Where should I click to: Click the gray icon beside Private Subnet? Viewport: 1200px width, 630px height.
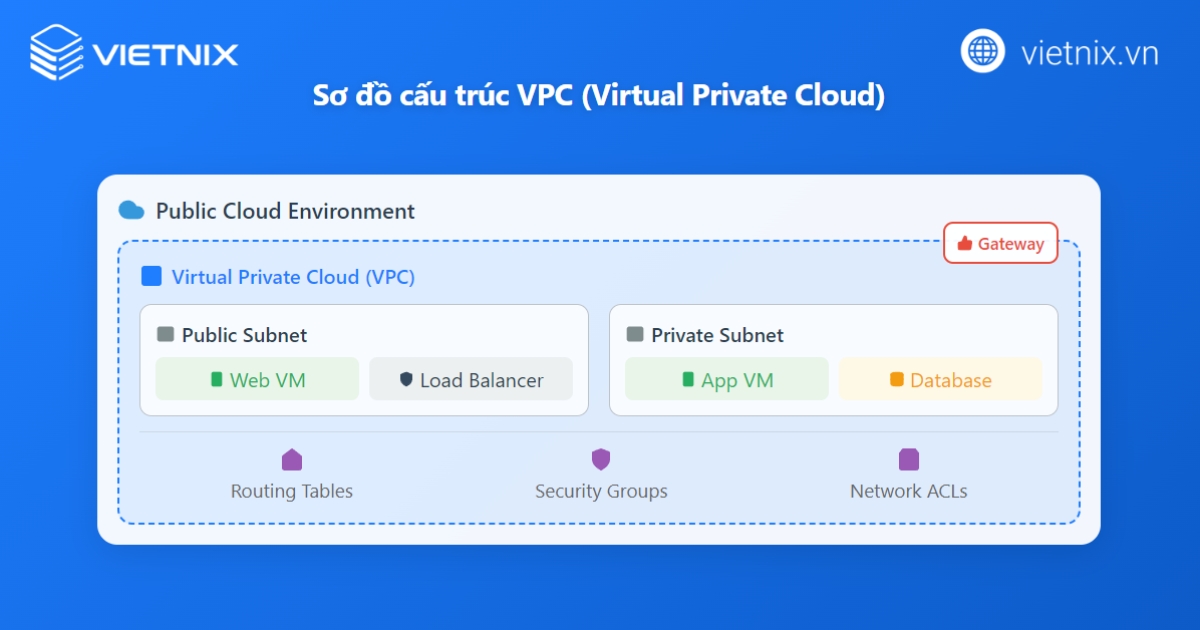pos(635,335)
